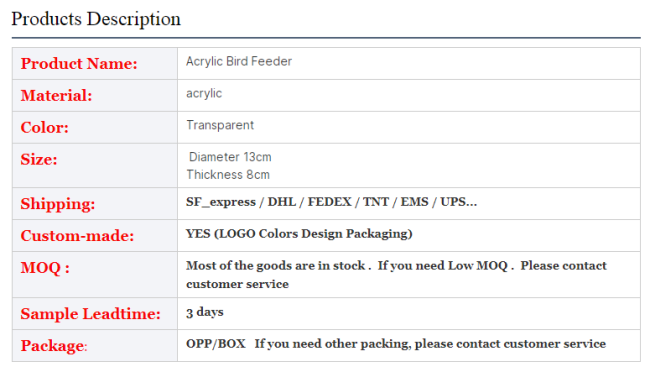The height and width of the screenshot is (367, 650).
Task: Select the Custom-made label
Action: pos(78,236)
